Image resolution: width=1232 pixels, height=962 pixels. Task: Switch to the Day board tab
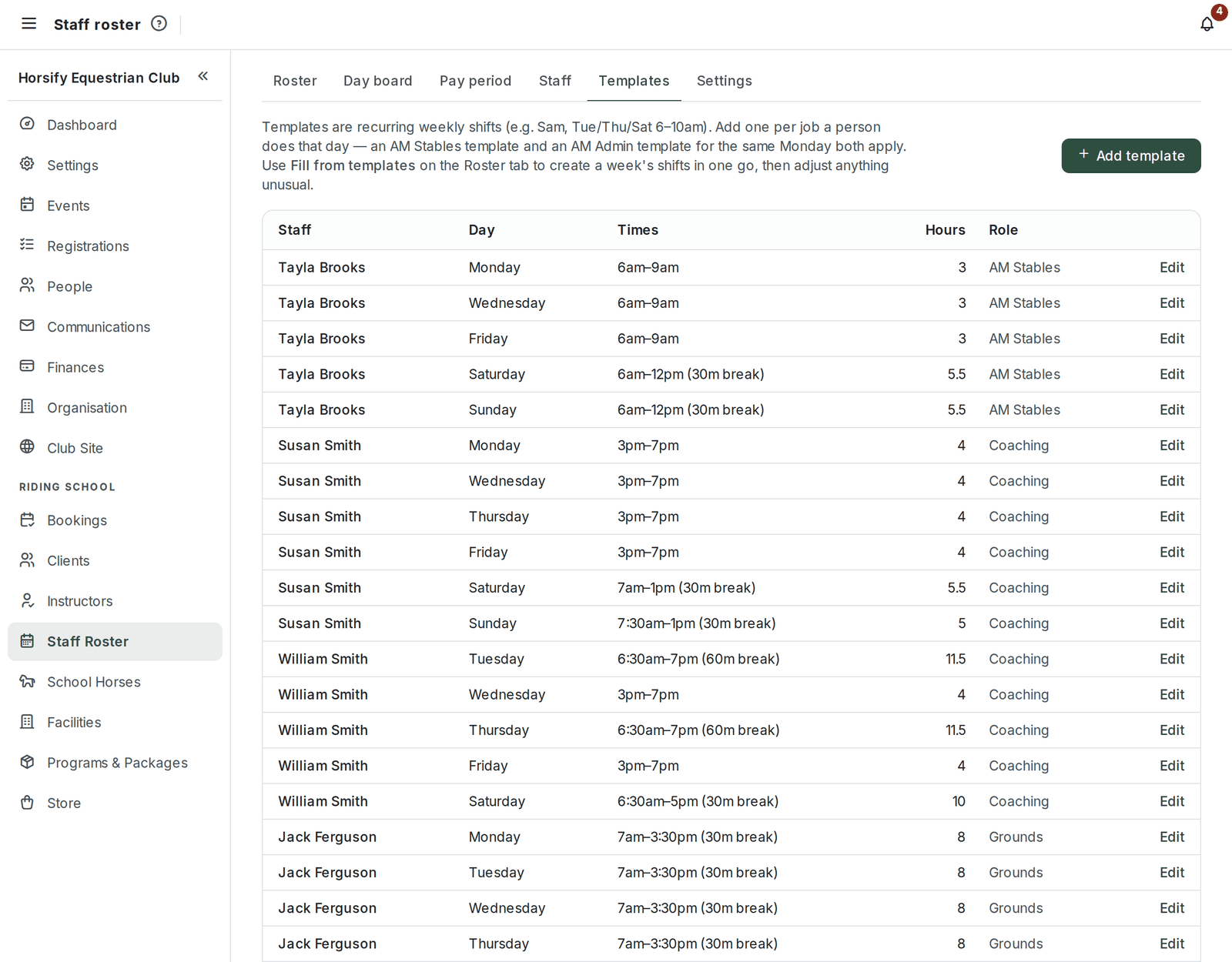coord(377,81)
